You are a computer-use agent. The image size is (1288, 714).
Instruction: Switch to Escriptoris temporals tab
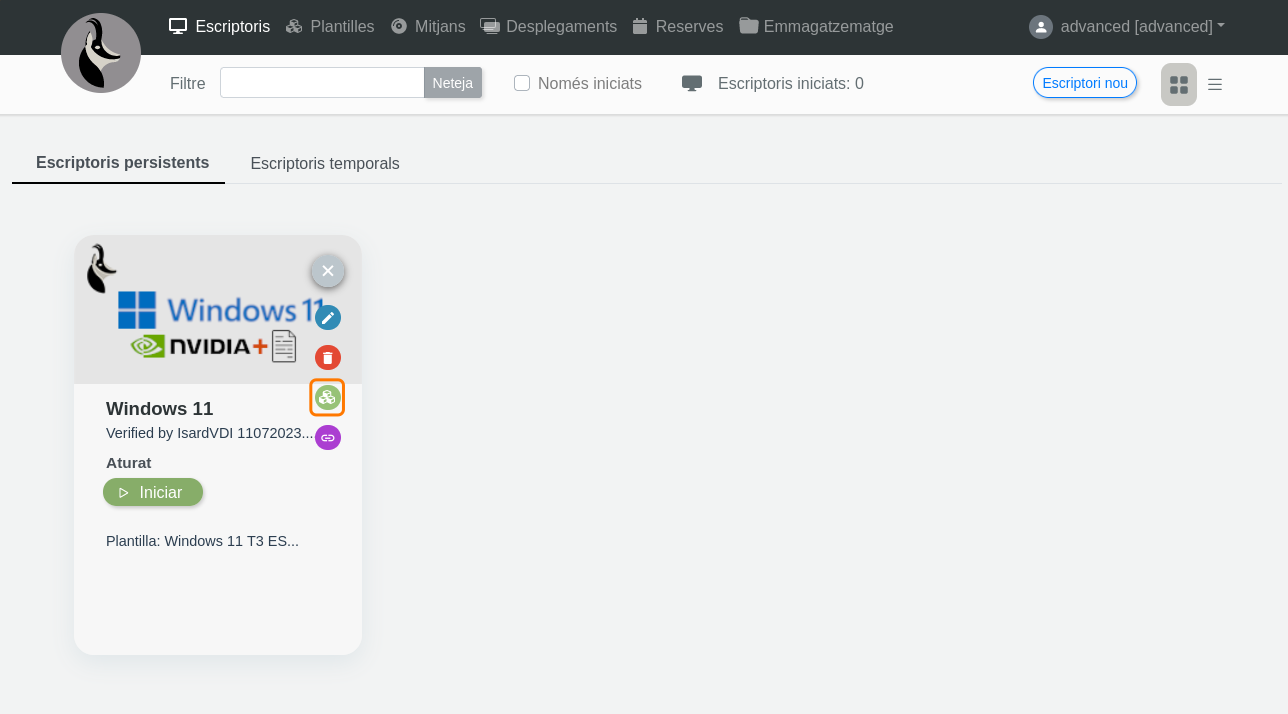(325, 164)
